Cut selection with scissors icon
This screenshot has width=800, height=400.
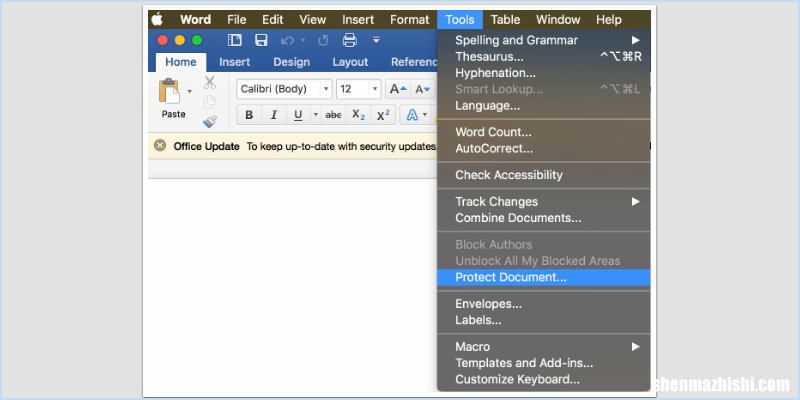click(x=210, y=82)
